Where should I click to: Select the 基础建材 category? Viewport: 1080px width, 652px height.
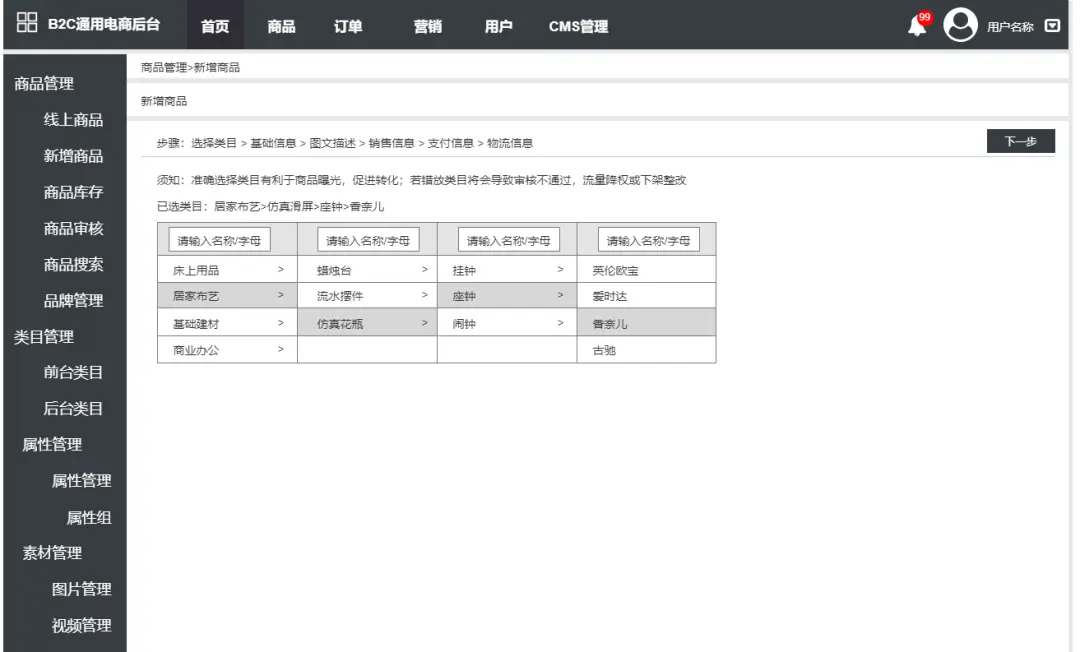(196, 324)
